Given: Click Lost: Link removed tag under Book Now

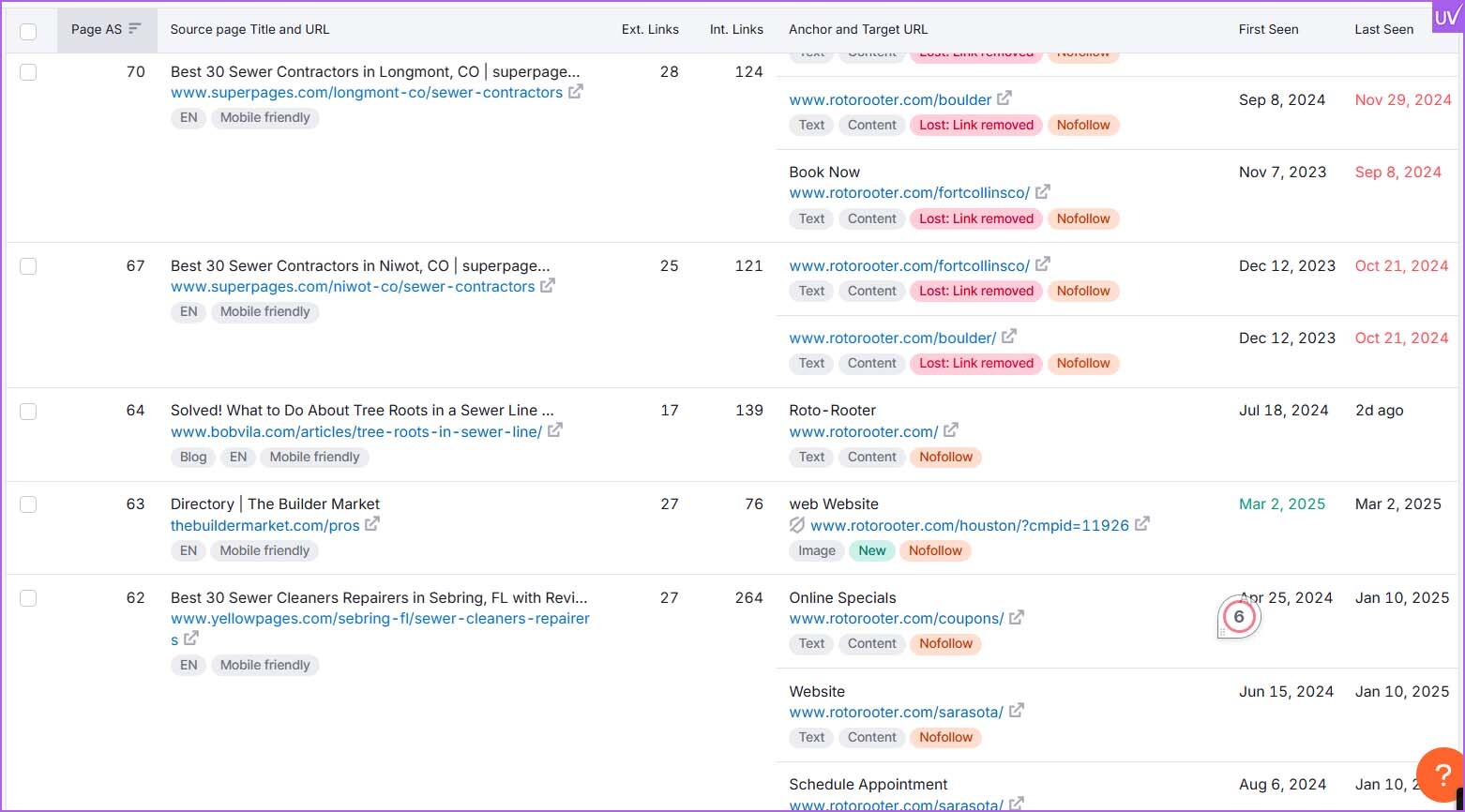Looking at the screenshot, I should point(976,218).
